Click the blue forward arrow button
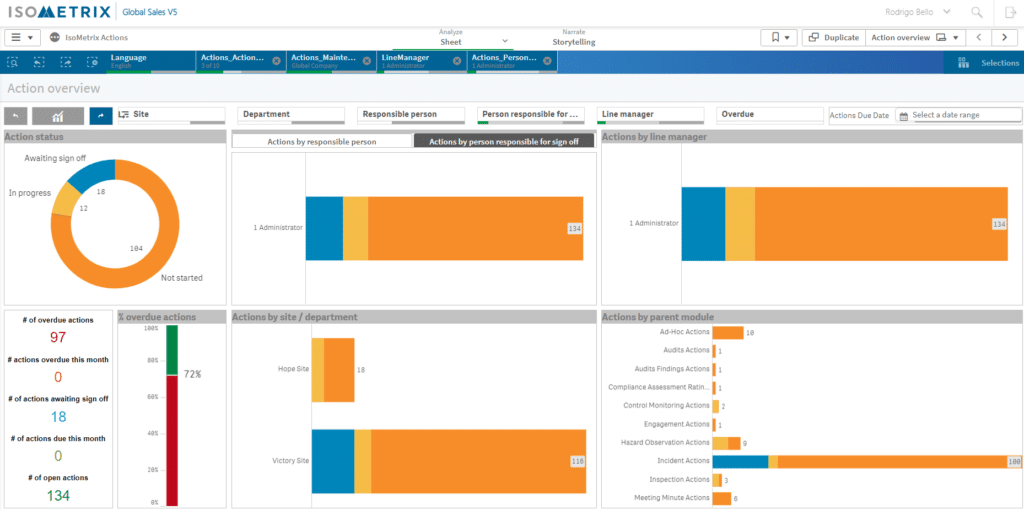The width and height of the screenshot is (1024, 510). coord(101,116)
